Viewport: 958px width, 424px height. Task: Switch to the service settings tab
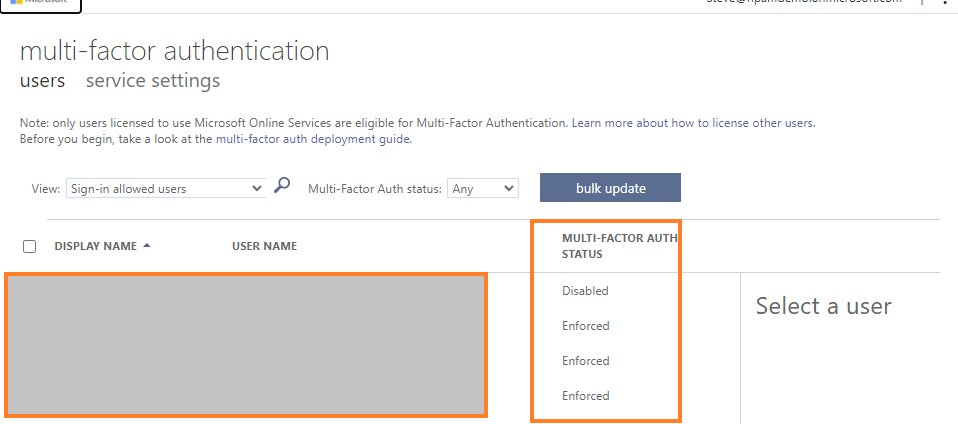click(153, 81)
